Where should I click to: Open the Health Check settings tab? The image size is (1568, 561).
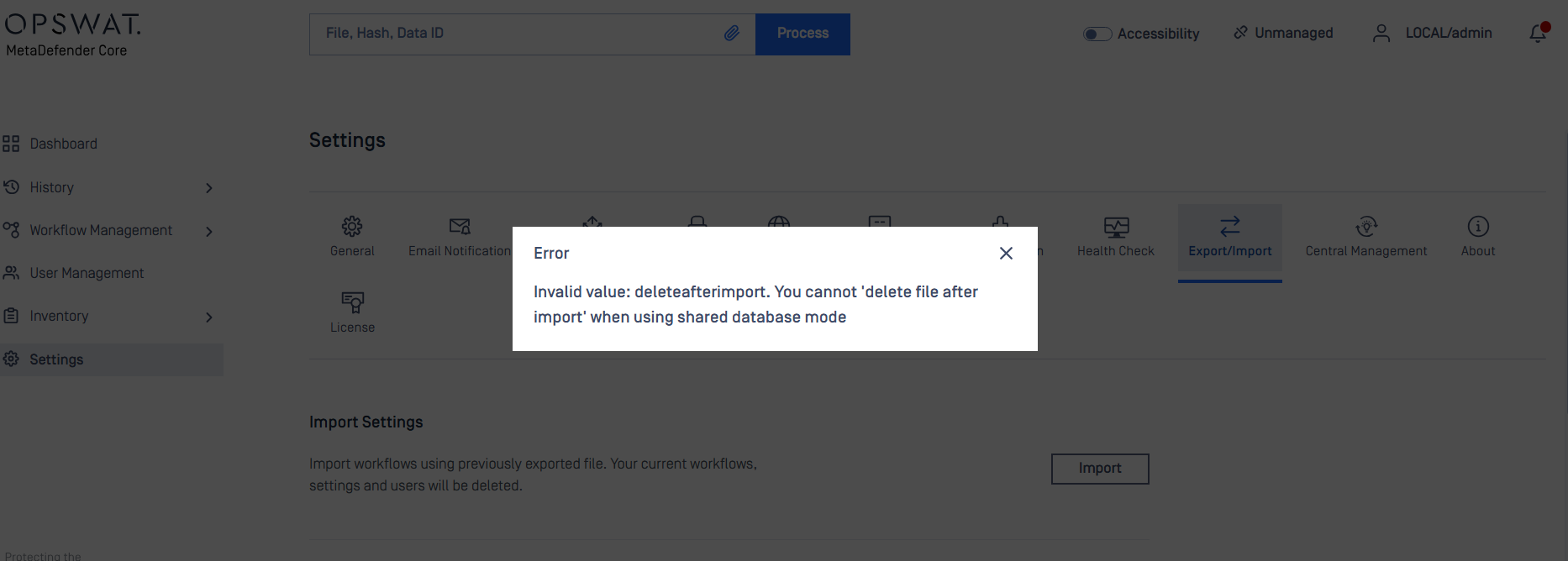pos(1116,236)
